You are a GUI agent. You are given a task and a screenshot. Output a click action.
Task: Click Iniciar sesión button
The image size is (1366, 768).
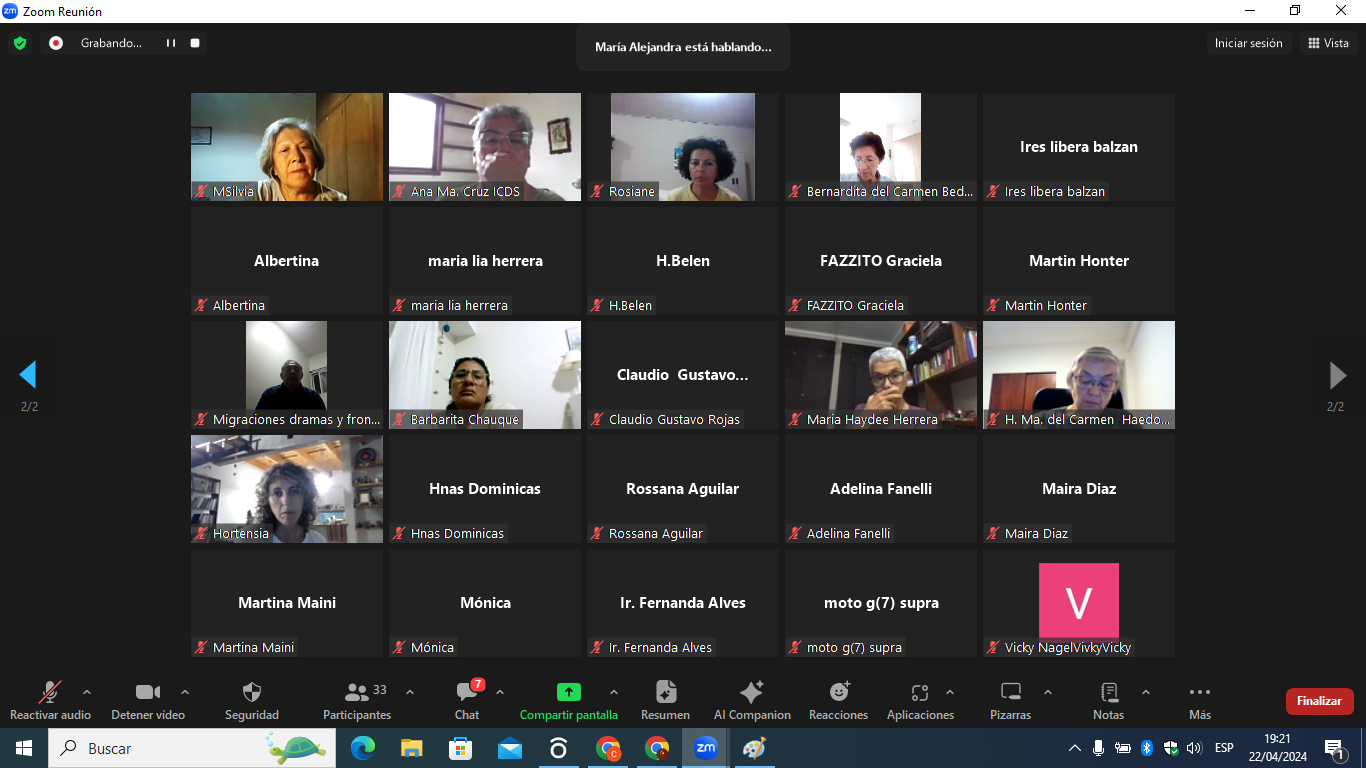1248,43
